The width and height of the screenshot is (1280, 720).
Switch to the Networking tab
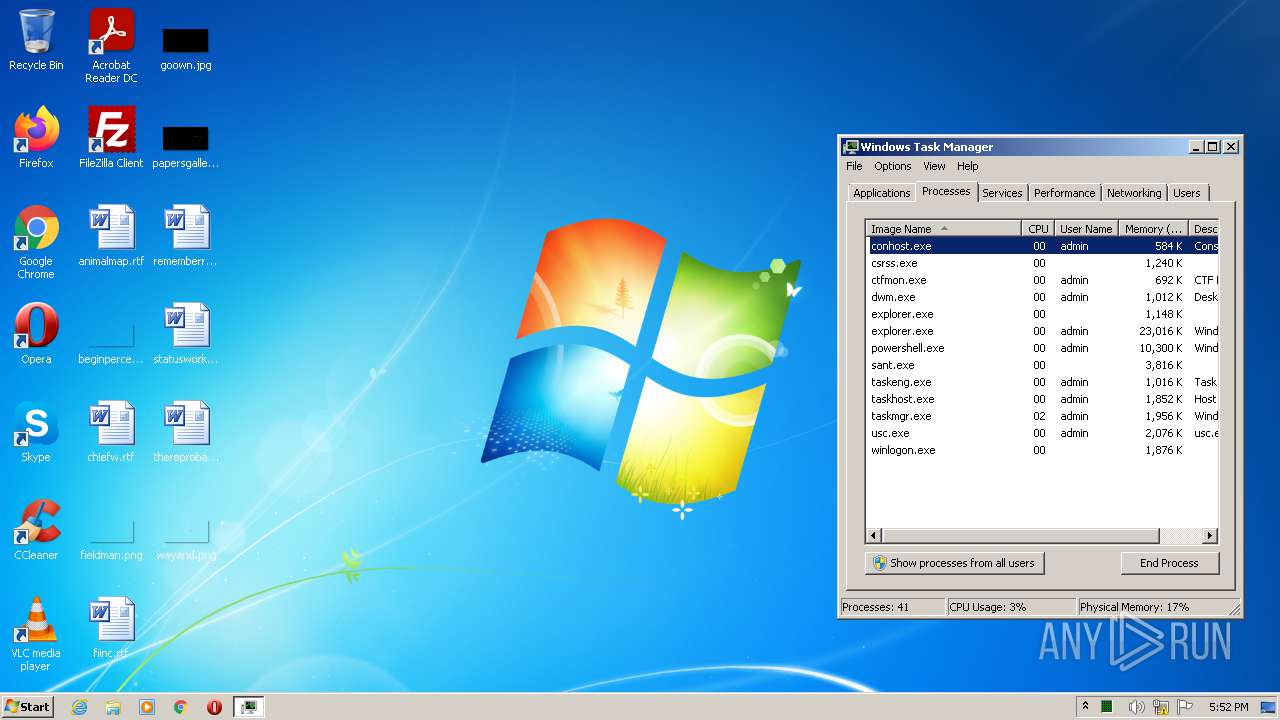1134,193
